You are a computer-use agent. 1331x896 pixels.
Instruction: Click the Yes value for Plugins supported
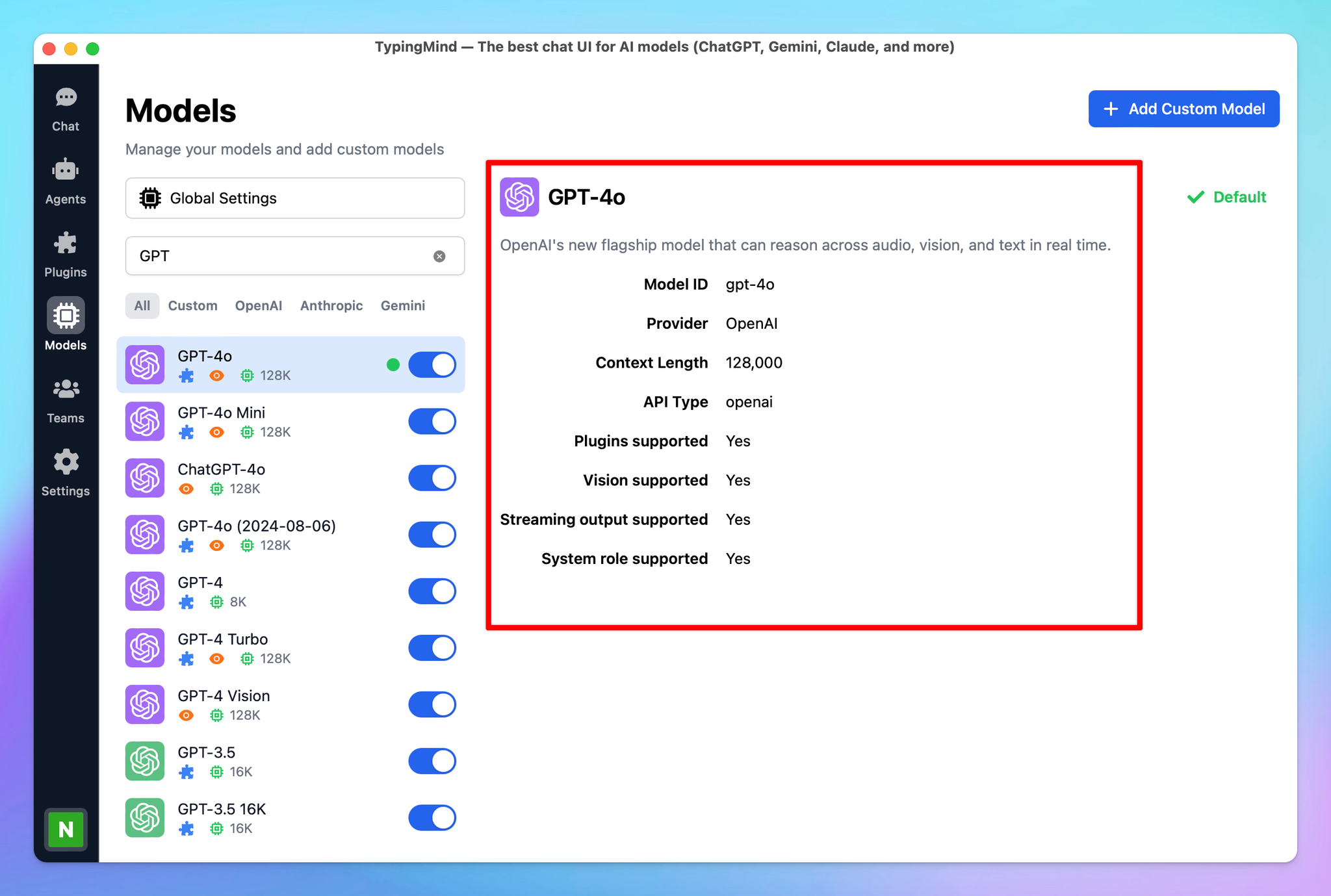point(738,441)
